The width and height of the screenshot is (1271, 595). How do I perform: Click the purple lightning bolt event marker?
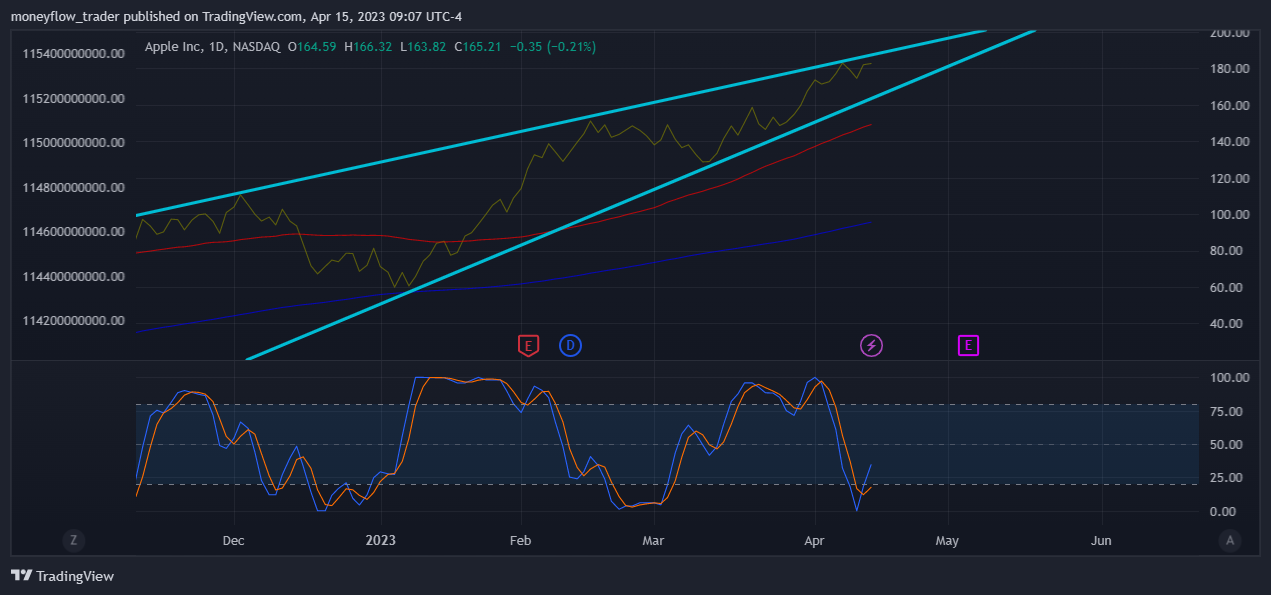pos(872,346)
